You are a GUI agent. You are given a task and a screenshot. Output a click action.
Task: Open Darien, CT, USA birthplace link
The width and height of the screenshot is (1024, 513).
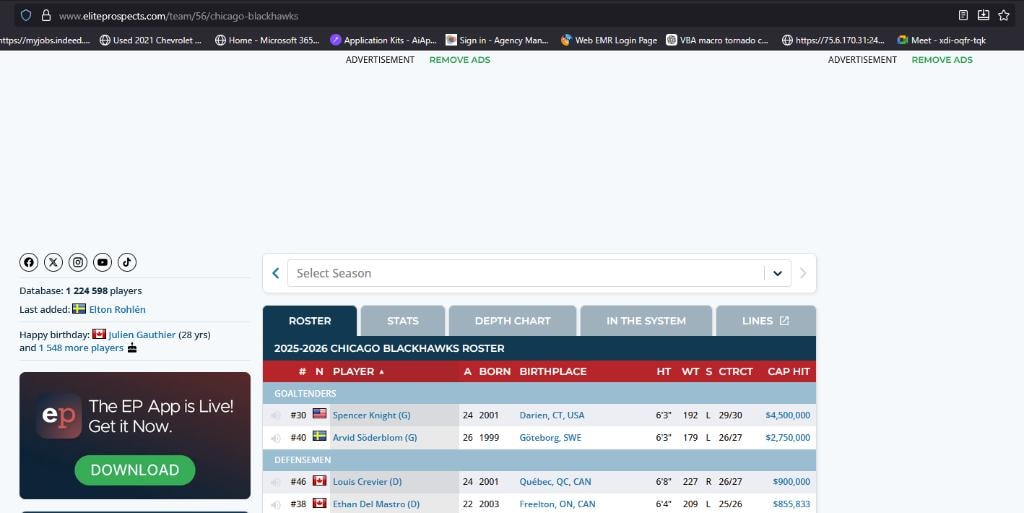pyautogui.click(x=552, y=415)
